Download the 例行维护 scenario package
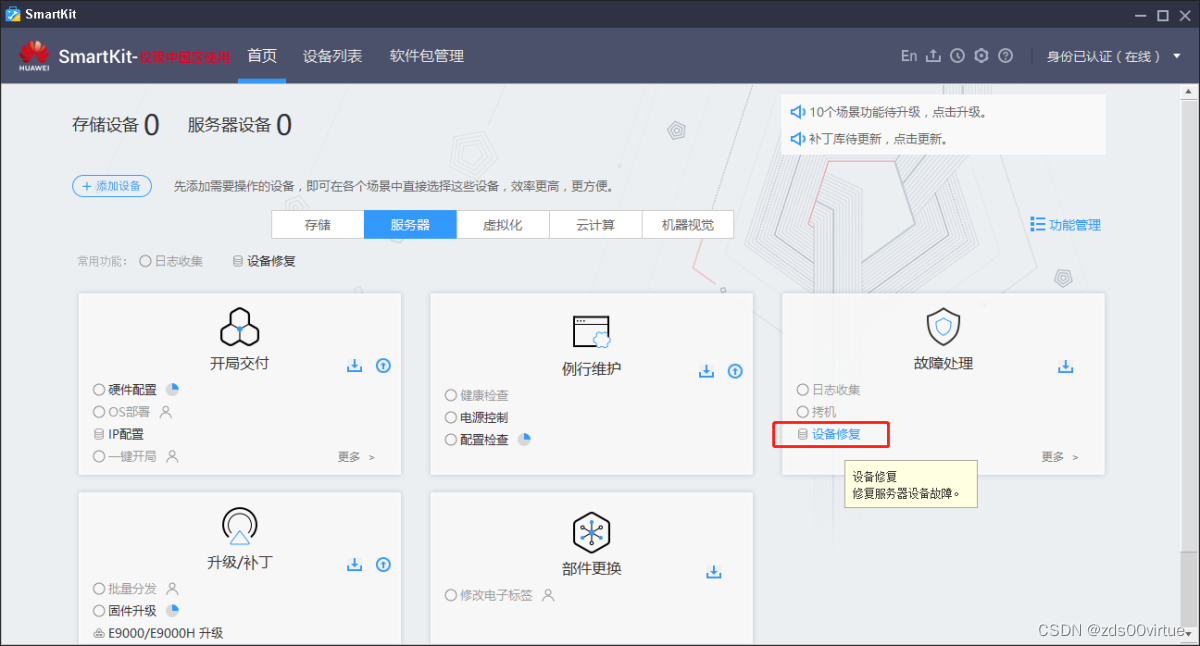This screenshot has height=646, width=1200. tap(706, 371)
